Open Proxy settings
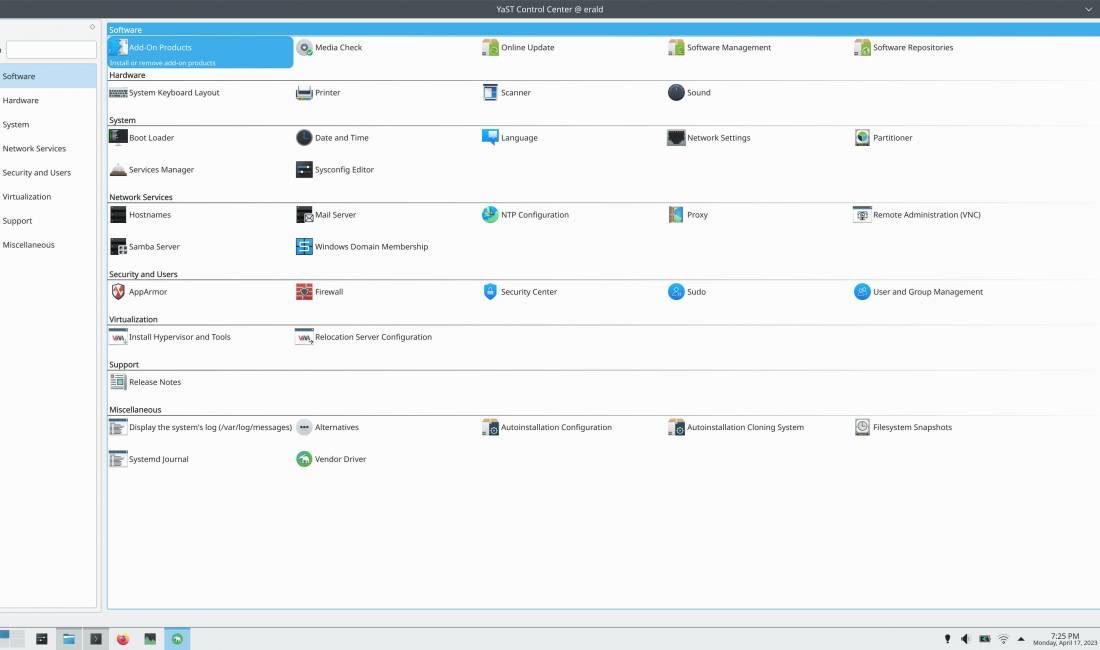This screenshot has width=1100, height=650. coord(688,215)
